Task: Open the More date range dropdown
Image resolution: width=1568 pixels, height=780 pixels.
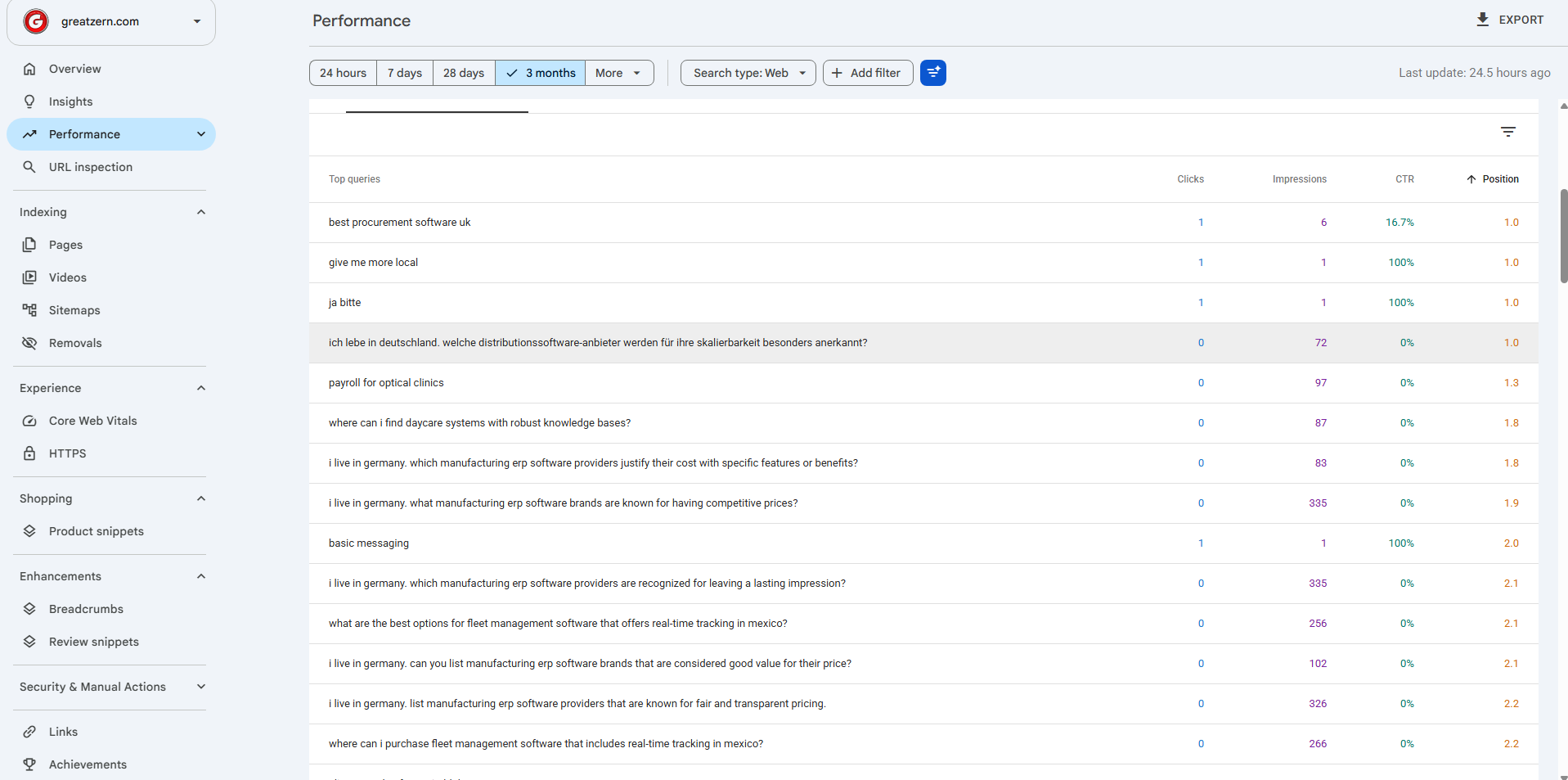Action: [x=619, y=73]
